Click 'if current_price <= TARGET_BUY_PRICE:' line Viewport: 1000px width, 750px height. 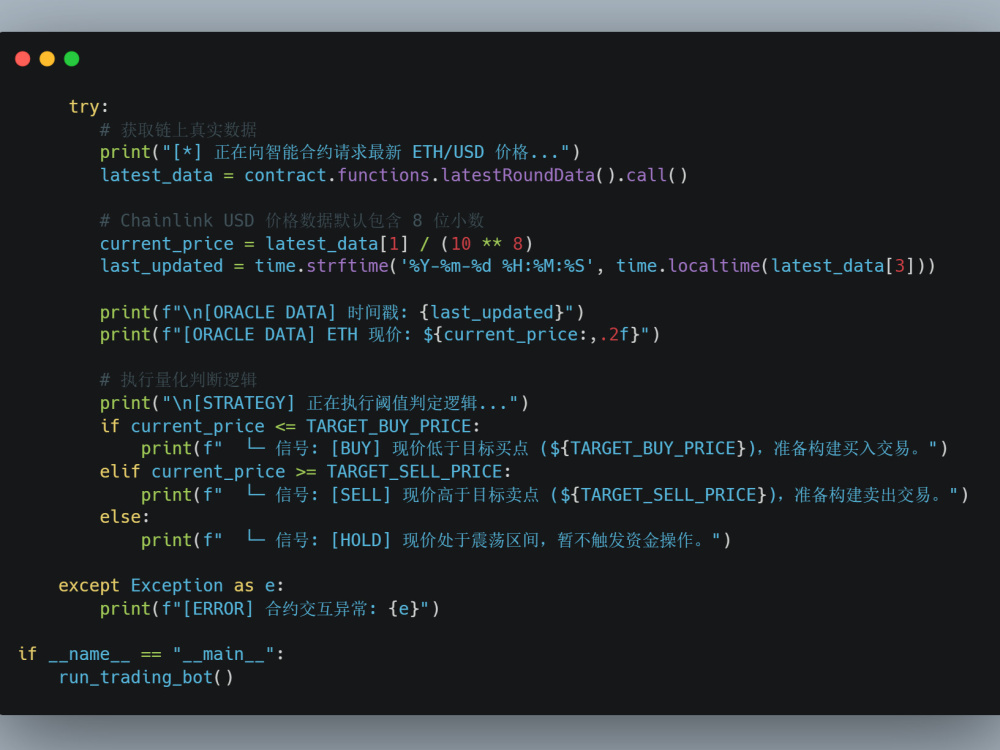click(x=290, y=426)
